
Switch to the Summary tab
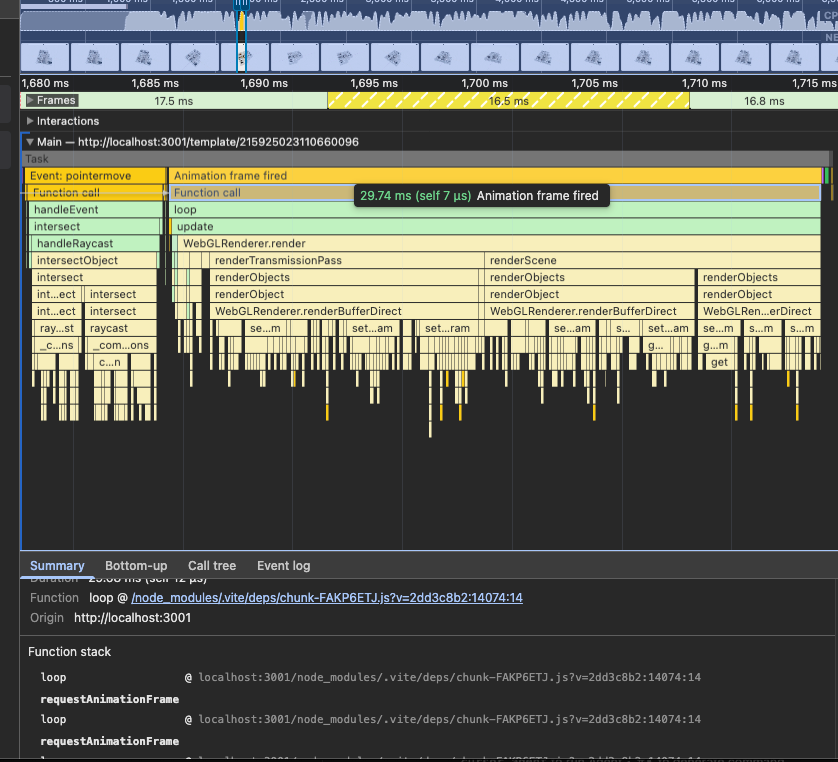point(57,566)
